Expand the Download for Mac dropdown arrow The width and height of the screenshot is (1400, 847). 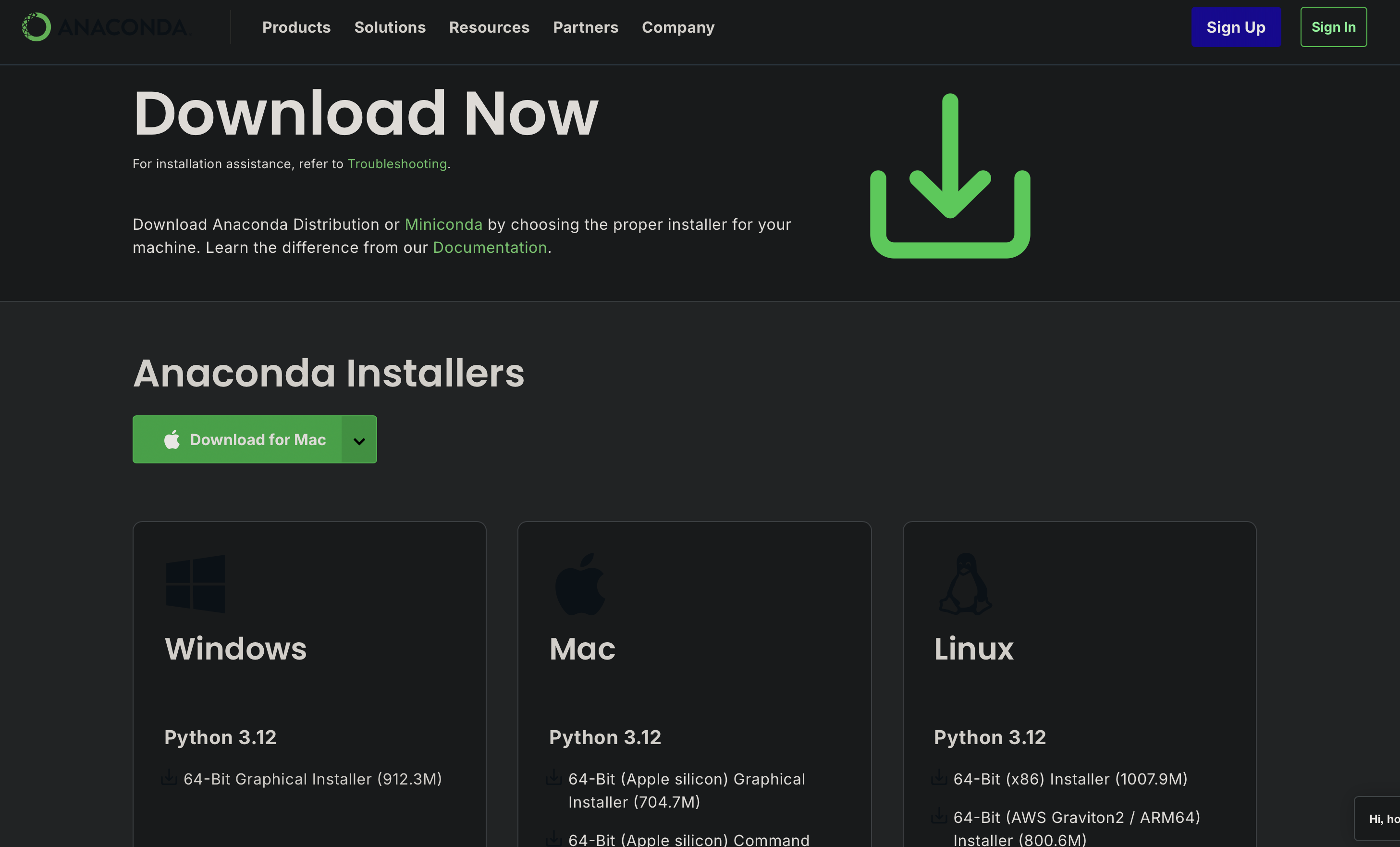(359, 440)
